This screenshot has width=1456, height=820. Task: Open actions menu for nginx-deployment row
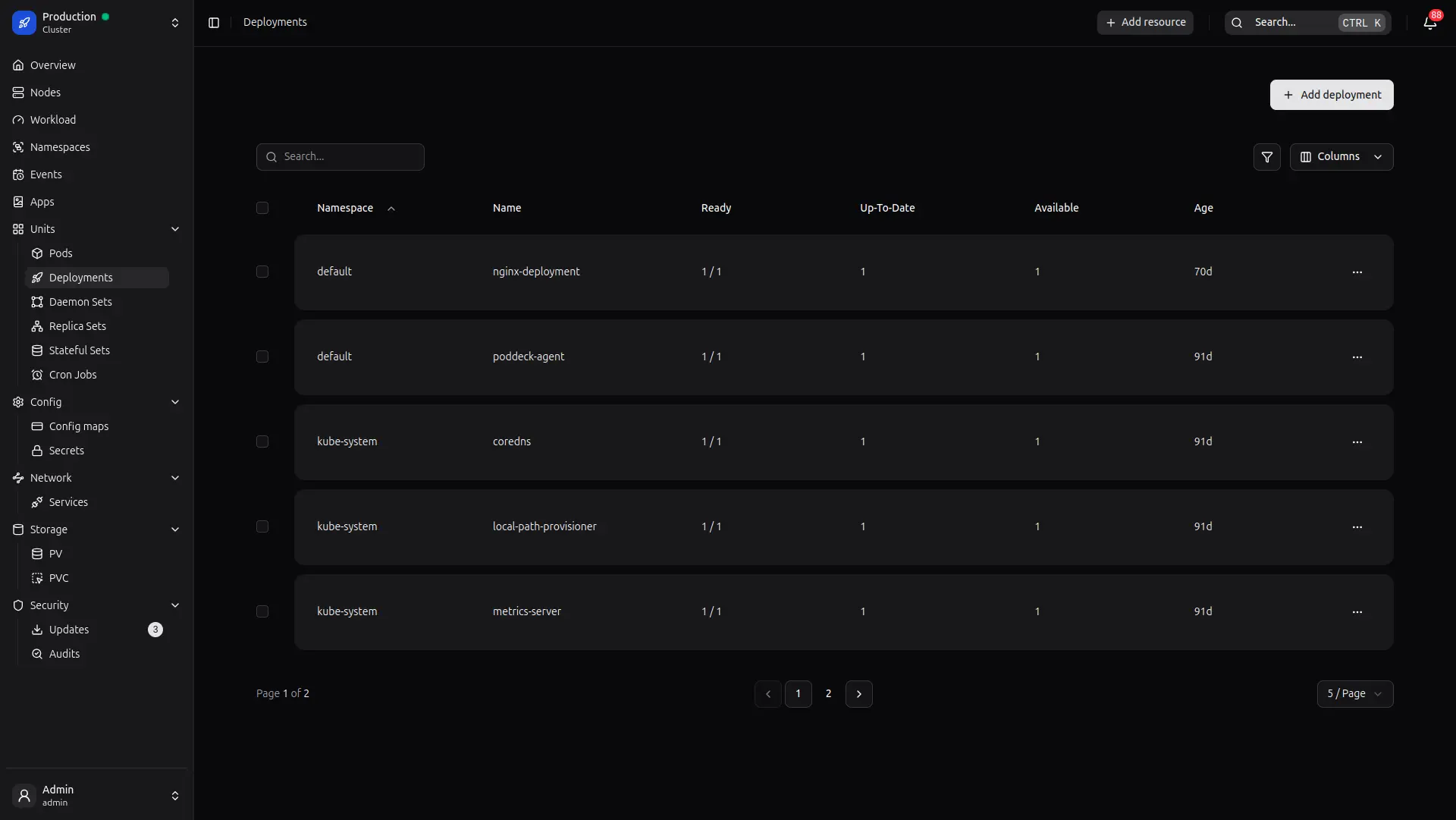click(x=1357, y=272)
